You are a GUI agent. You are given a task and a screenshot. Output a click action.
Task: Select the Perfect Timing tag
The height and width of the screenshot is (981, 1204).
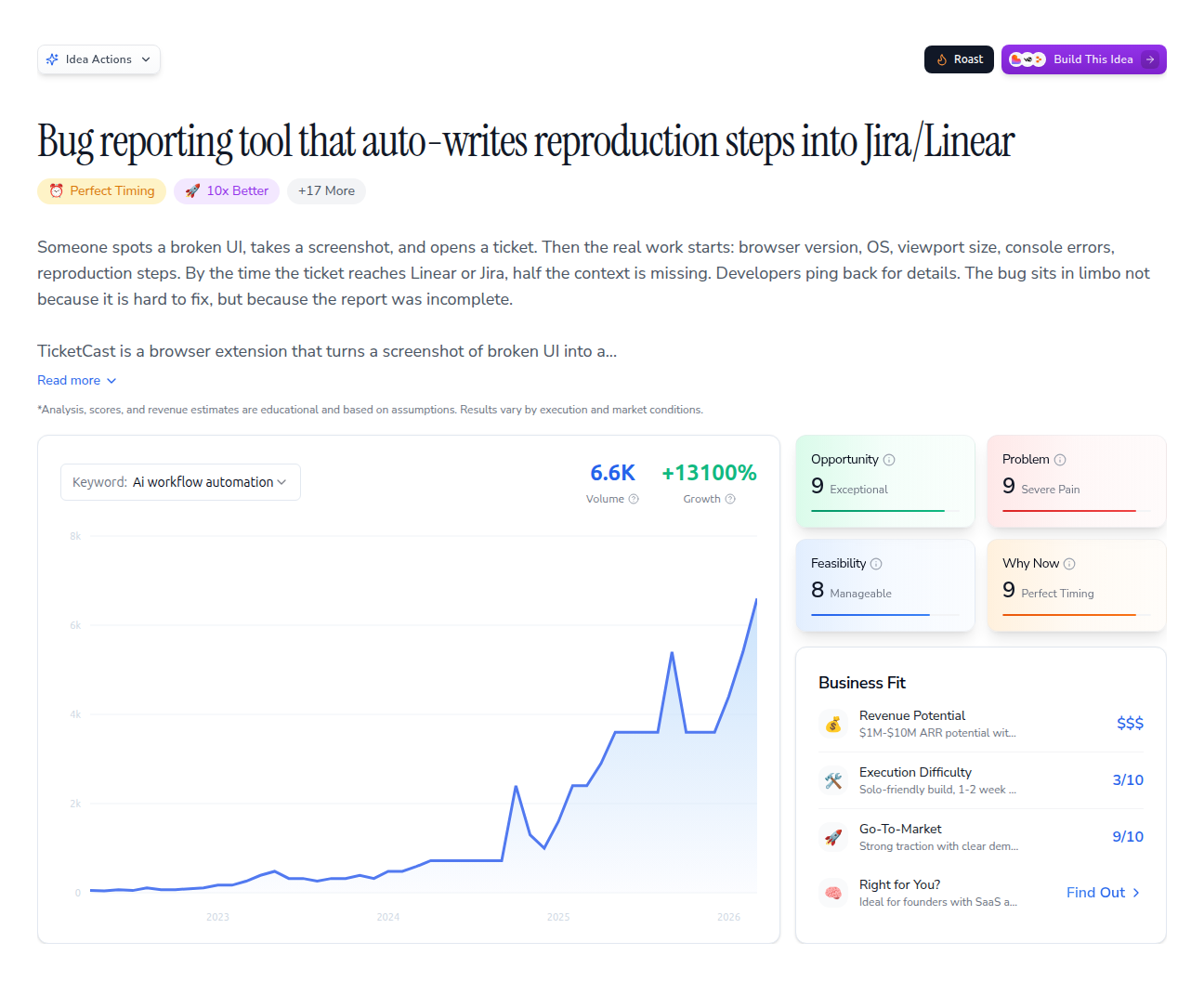click(102, 190)
